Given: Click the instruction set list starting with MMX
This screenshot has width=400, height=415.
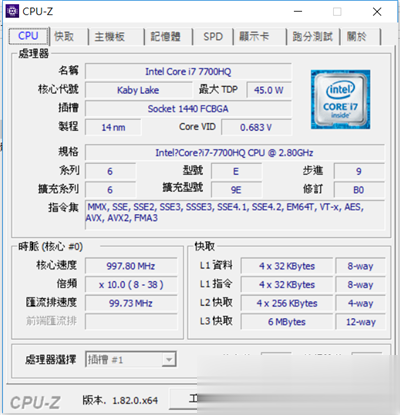Looking at the screenshot, I should point(235,215).
